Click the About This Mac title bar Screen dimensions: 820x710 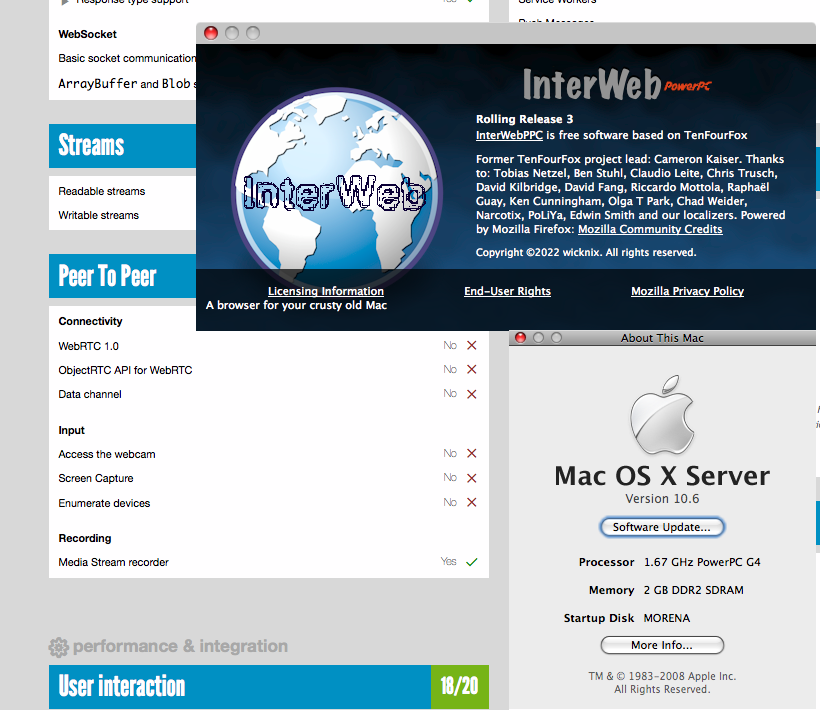(x=662, y=338)
